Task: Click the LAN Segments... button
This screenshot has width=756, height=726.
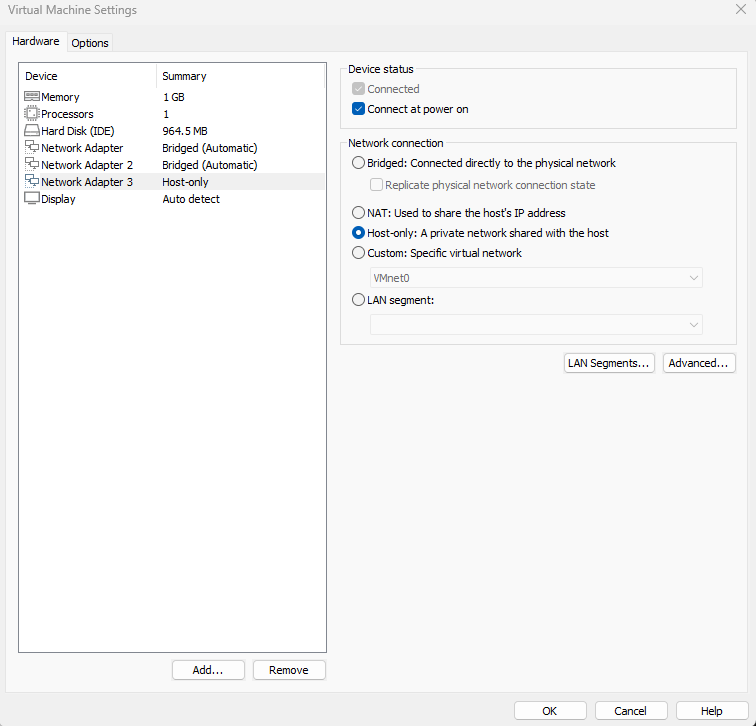Action: 609,363
